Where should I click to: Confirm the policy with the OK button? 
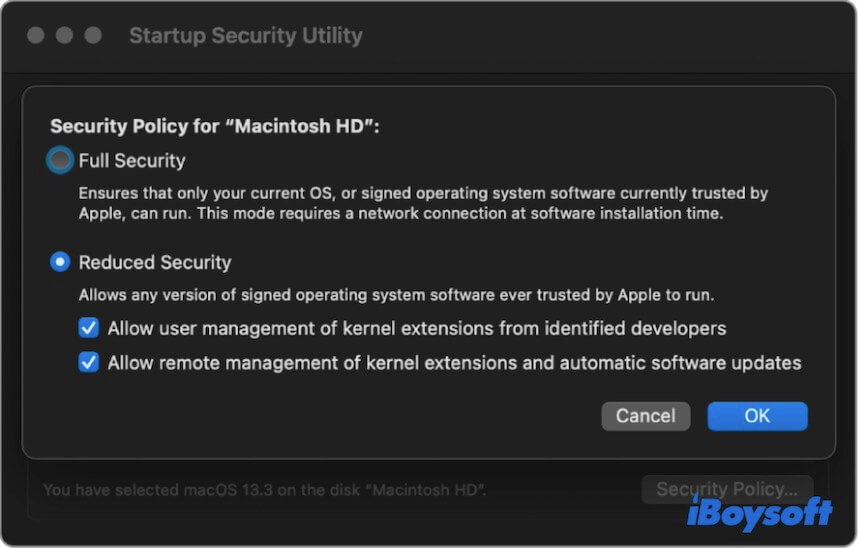pos(757,416)
